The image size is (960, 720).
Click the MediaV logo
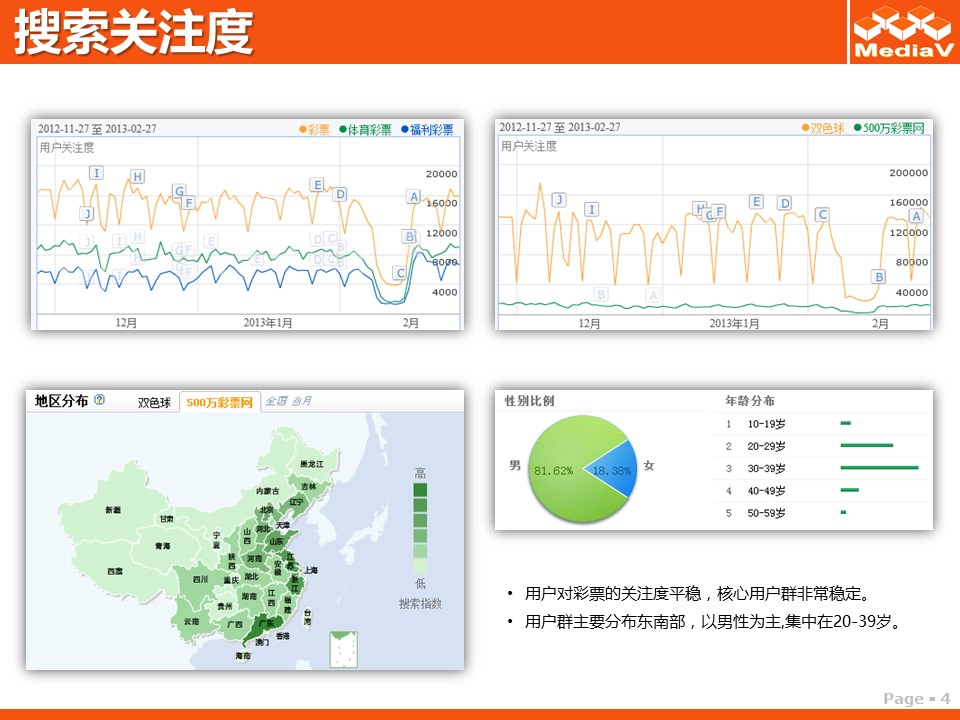[x=902, y=33]
